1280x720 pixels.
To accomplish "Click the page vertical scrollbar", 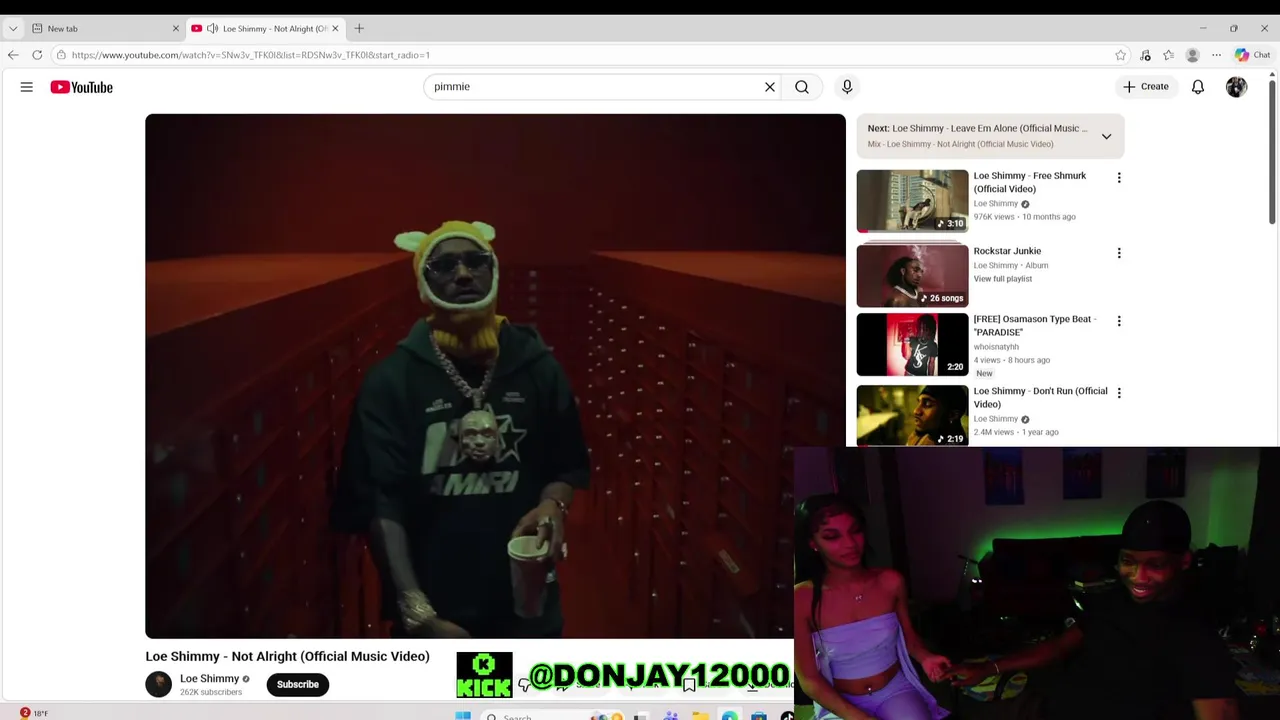I will (1272, 150).
